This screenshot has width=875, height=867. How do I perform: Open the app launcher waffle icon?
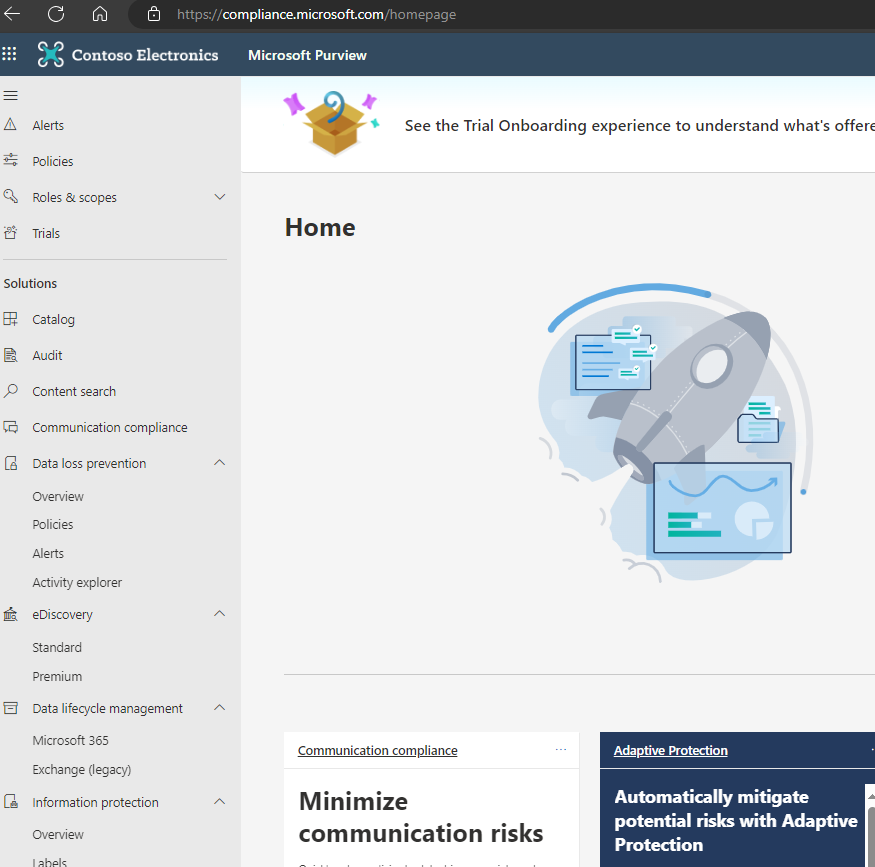(9, 54)
